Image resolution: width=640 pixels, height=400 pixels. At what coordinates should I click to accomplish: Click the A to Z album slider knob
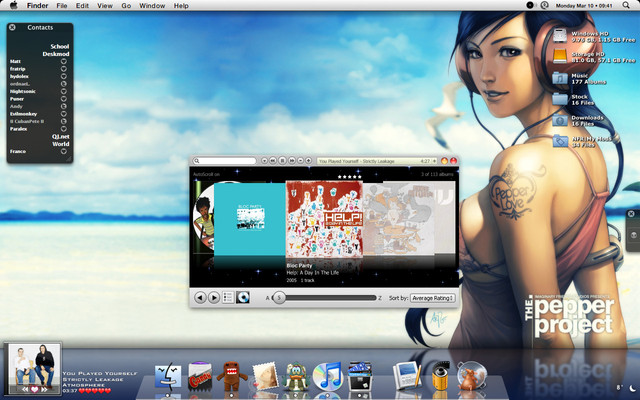click(279, 298)
